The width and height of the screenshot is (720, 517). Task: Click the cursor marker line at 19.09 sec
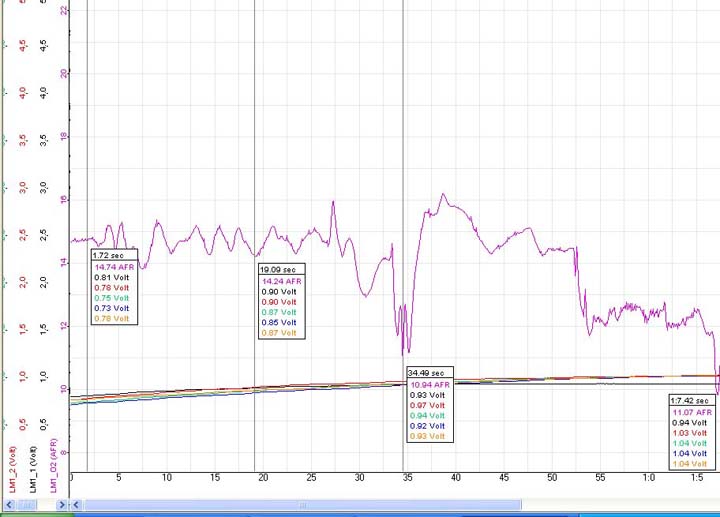point(255,150)
